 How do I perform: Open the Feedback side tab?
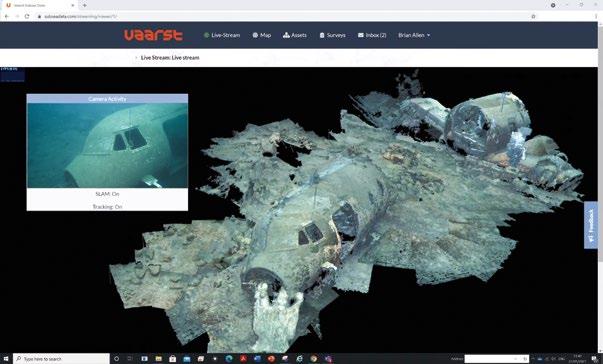pyautogui.click(x=591, y=225)
